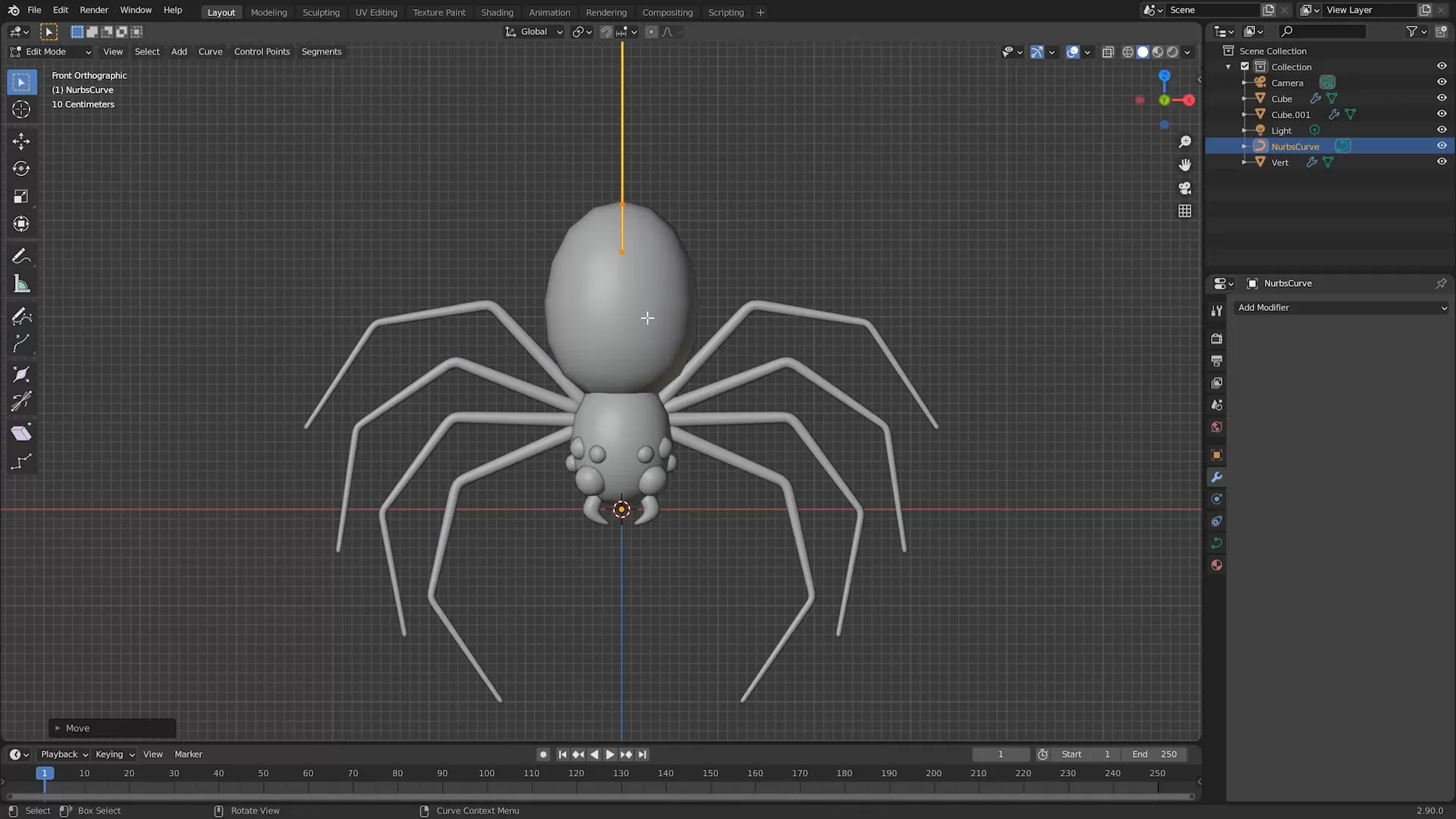Enable wireframe viewport shading
The image size is (1456, 819).
pyautogui.click(x=1128, y=52)
